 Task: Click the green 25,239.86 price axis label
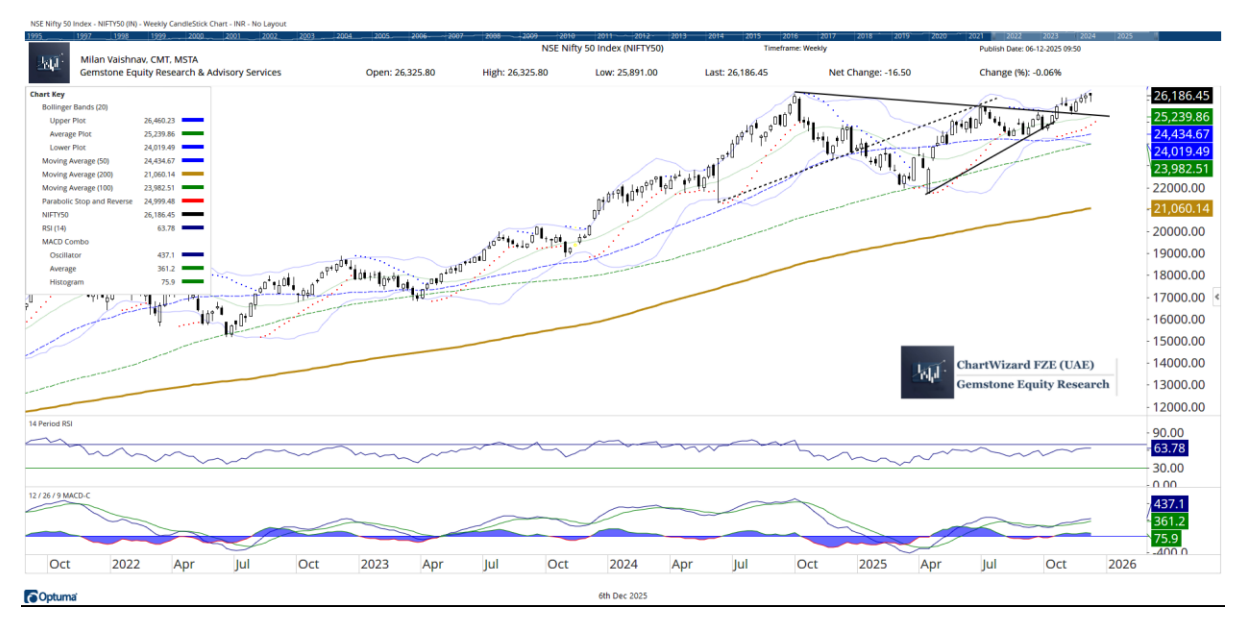(1181, 116)
